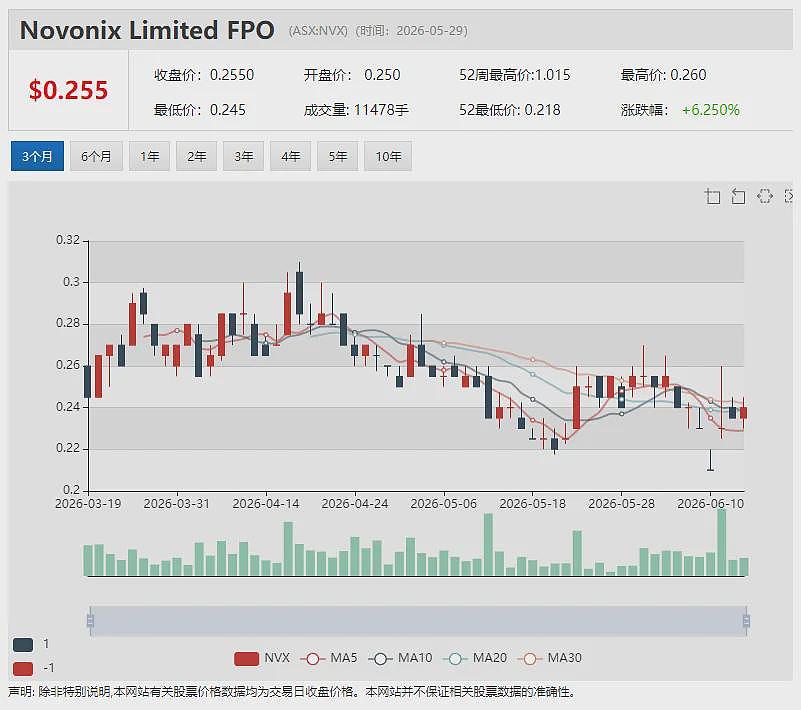Click the 2026-04-14 axis label
The height and width of the screenshot is (710, 801).
[266, 504]
